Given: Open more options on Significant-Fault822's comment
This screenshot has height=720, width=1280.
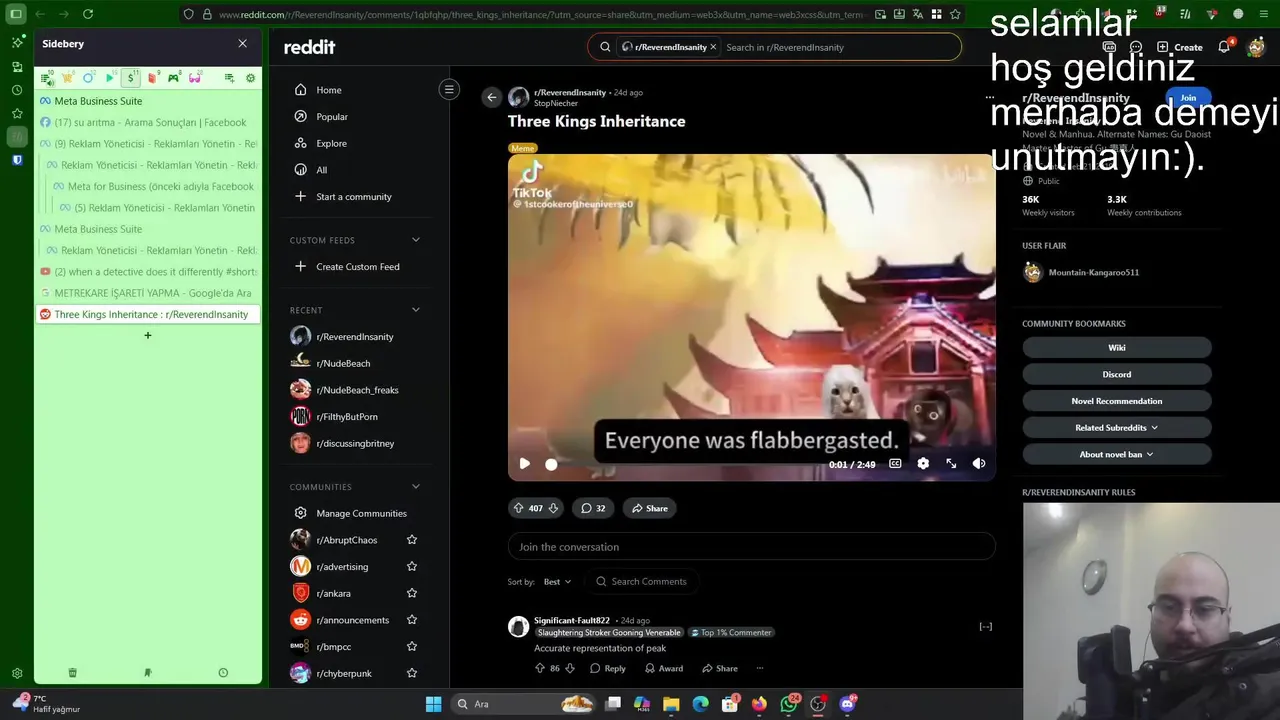Looking at the screenshot, I should pyautogui.click(x=759, y=668).
